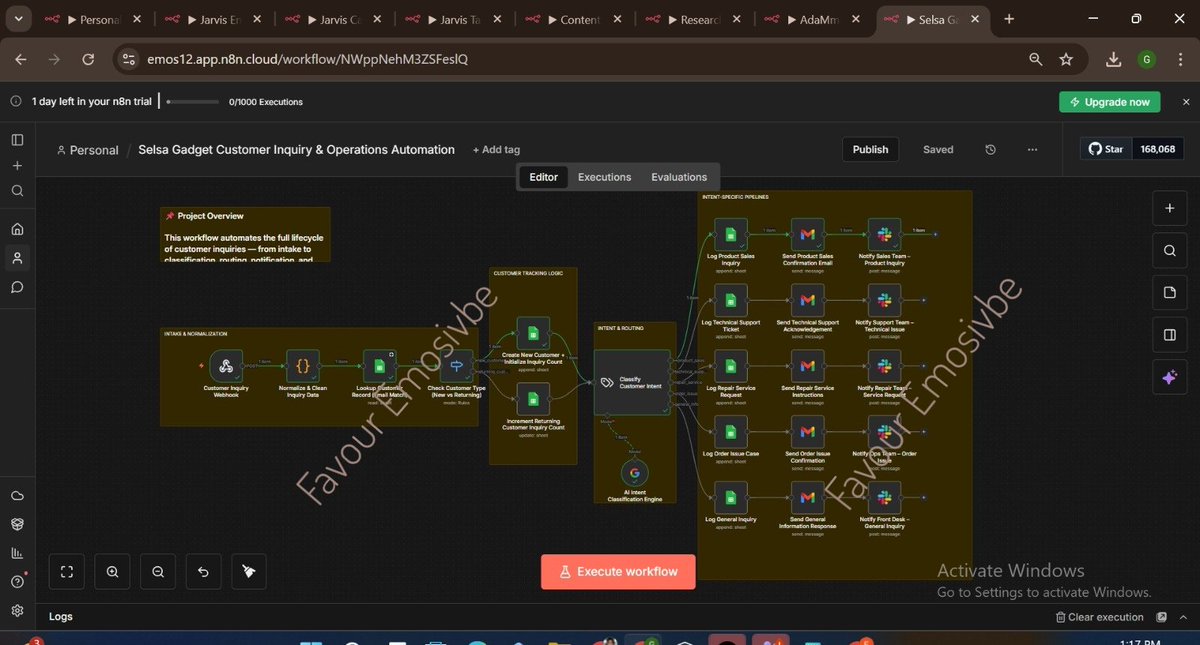Click the Publish button
The width and height of the screenshot is (1200, 645).
(870, 149)
